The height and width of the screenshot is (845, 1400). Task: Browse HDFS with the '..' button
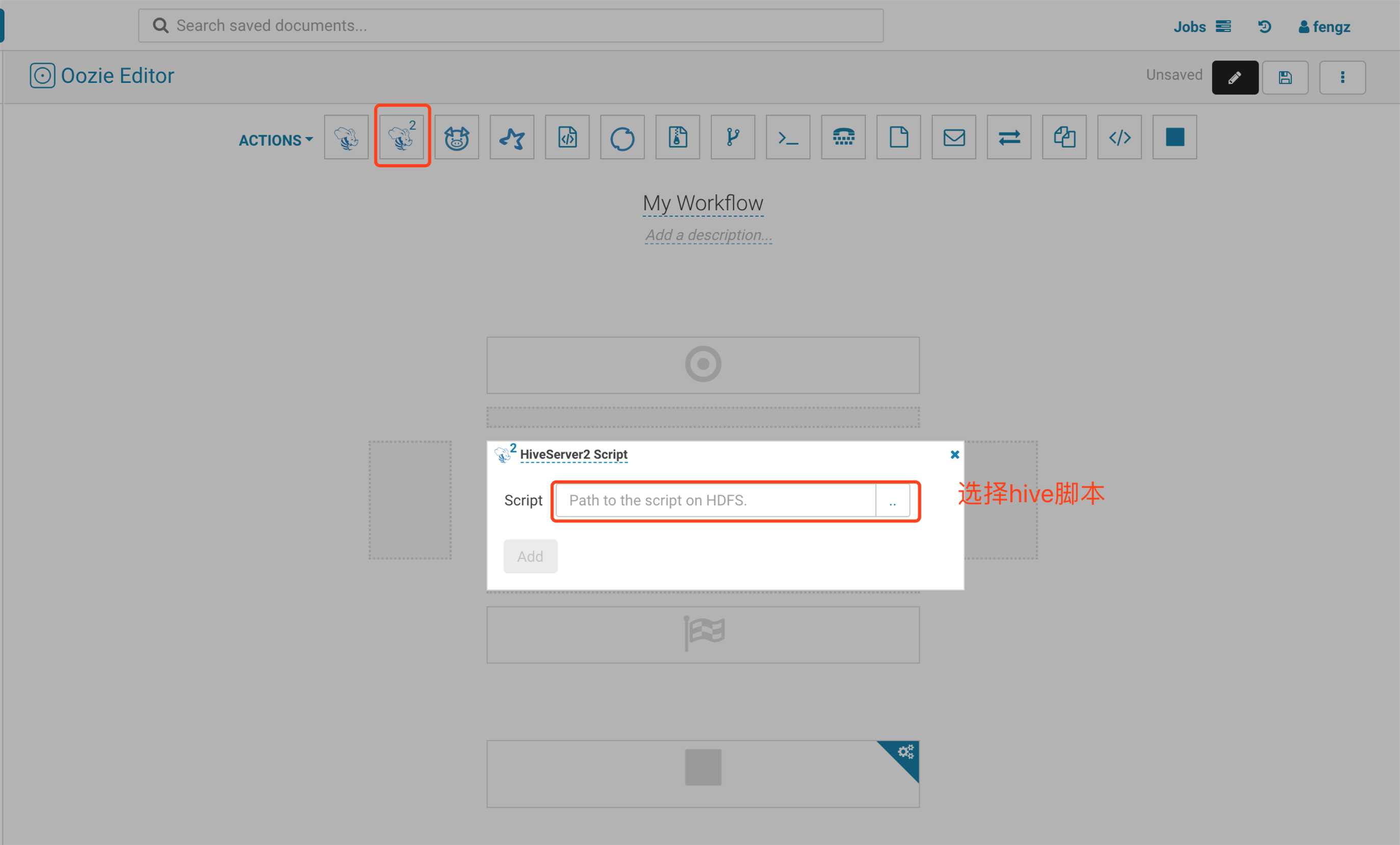click(x=892, y=500)
